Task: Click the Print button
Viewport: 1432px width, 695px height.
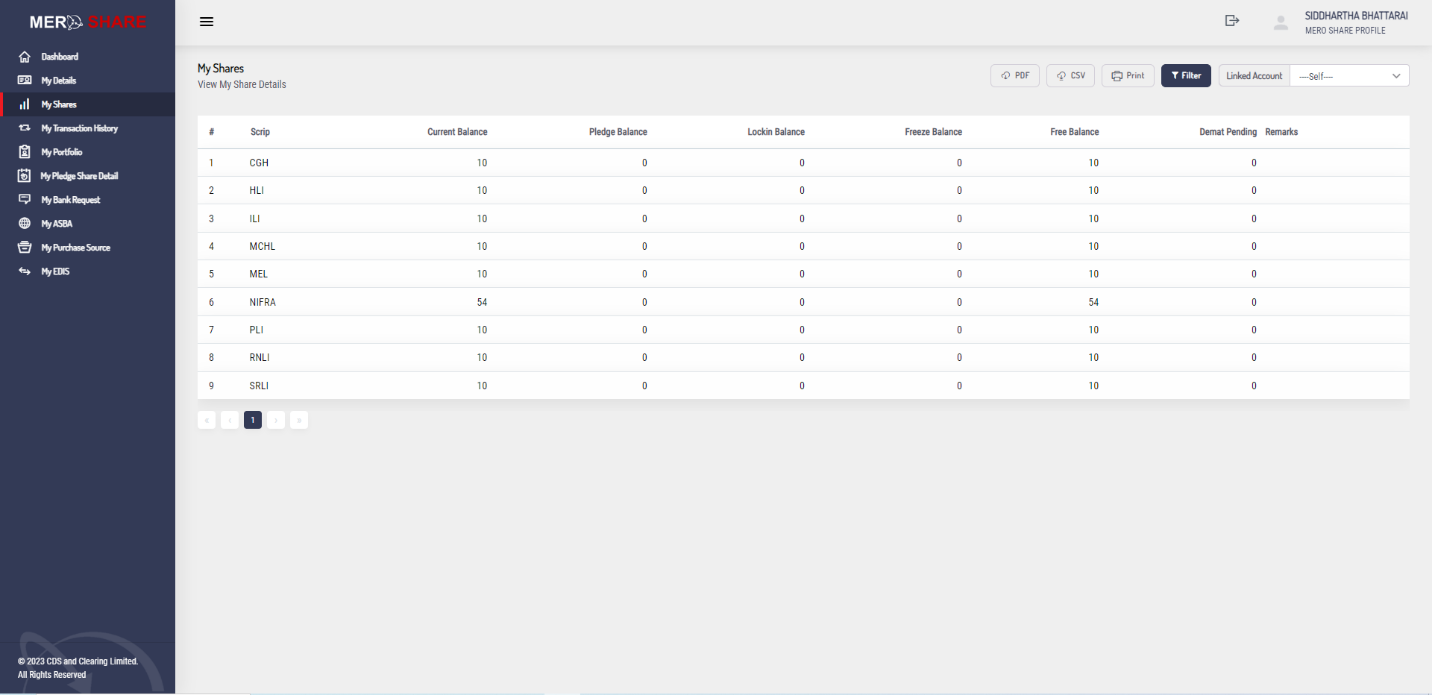Action: coord(1128,76)
